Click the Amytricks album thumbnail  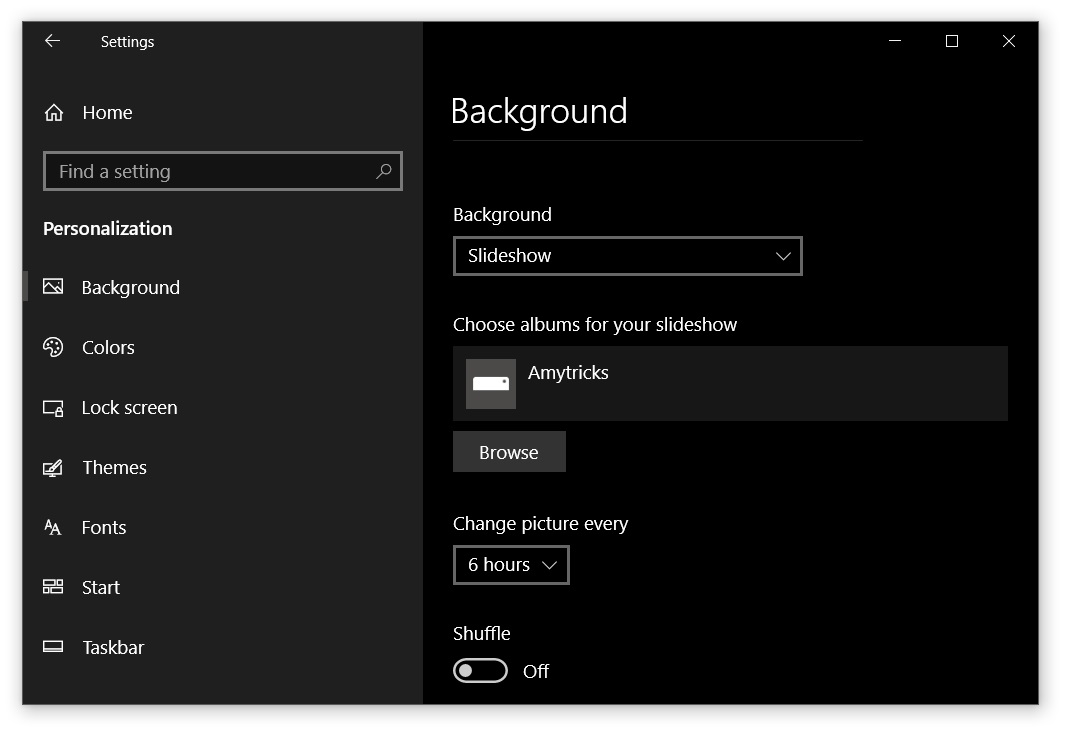coord(490,383)
